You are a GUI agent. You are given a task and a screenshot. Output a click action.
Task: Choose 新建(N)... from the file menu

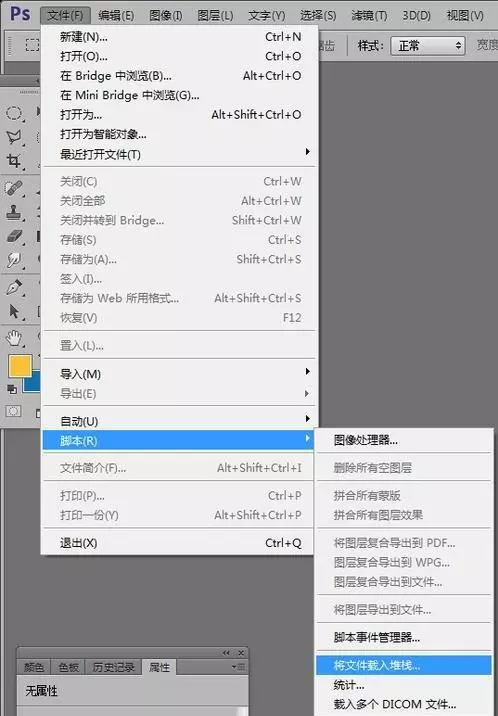(179, 37)
